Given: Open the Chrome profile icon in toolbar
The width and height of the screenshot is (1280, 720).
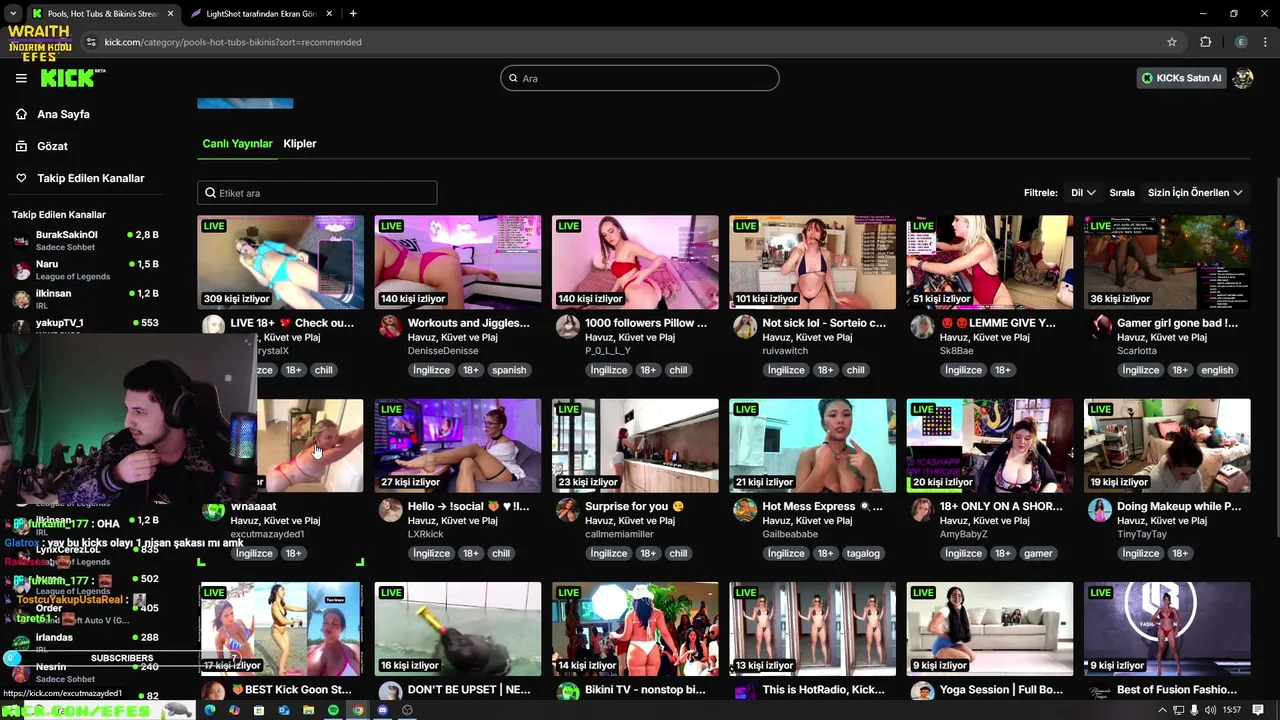Looking at the screenshot, I should tap(1241, 42).
